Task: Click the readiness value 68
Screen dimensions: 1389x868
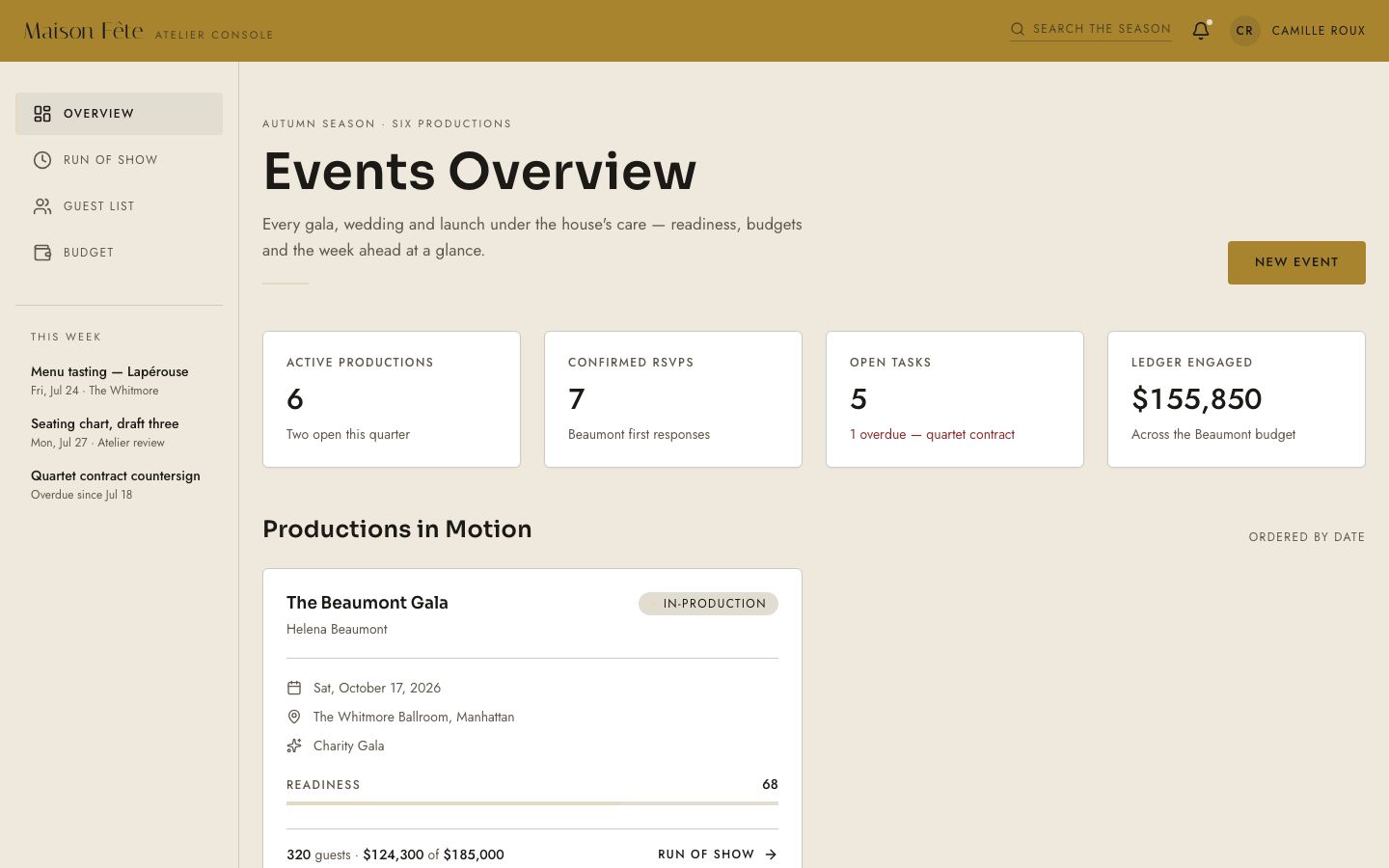Action: click(770, 784)
